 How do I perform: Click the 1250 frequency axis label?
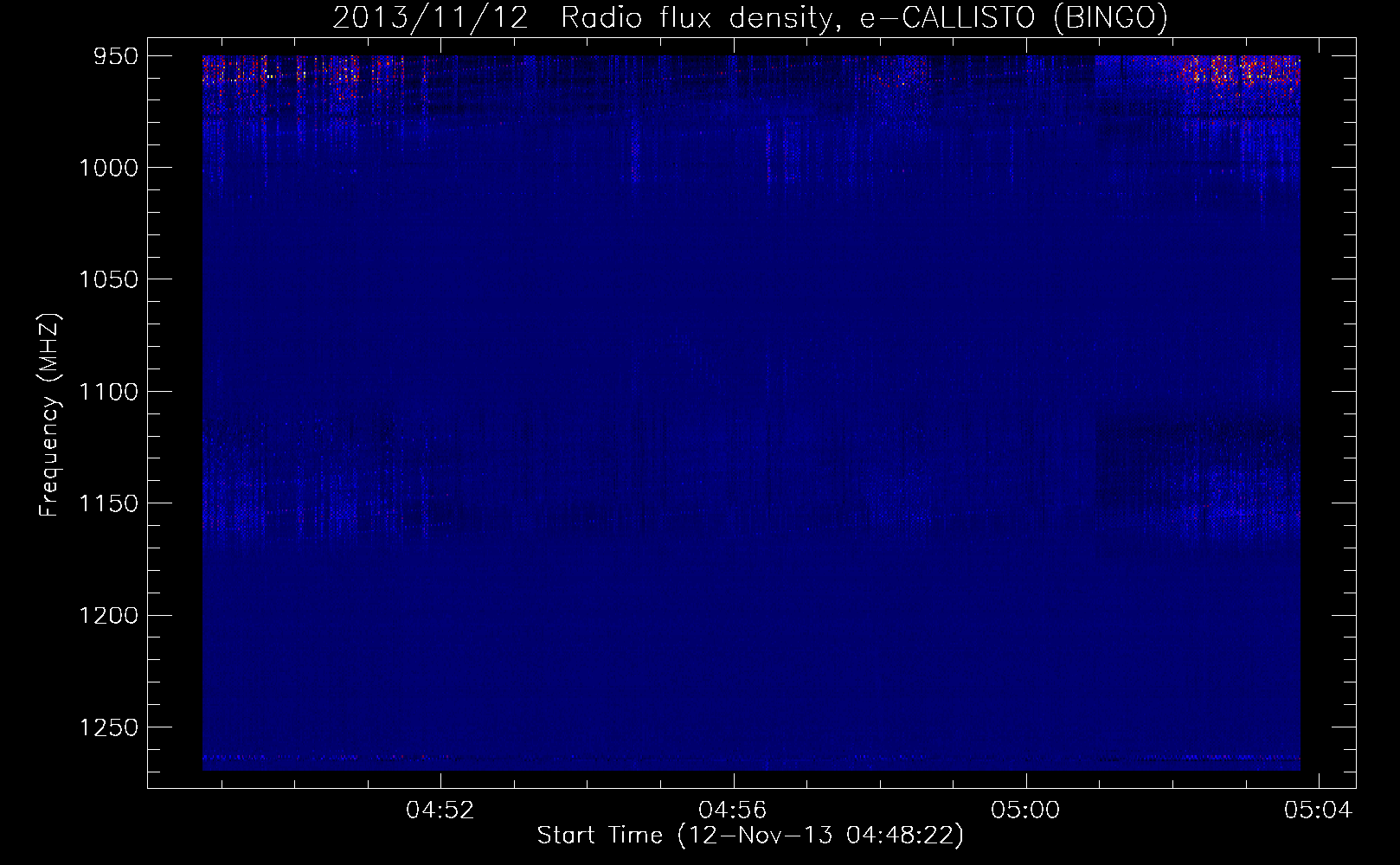point(108,727)
